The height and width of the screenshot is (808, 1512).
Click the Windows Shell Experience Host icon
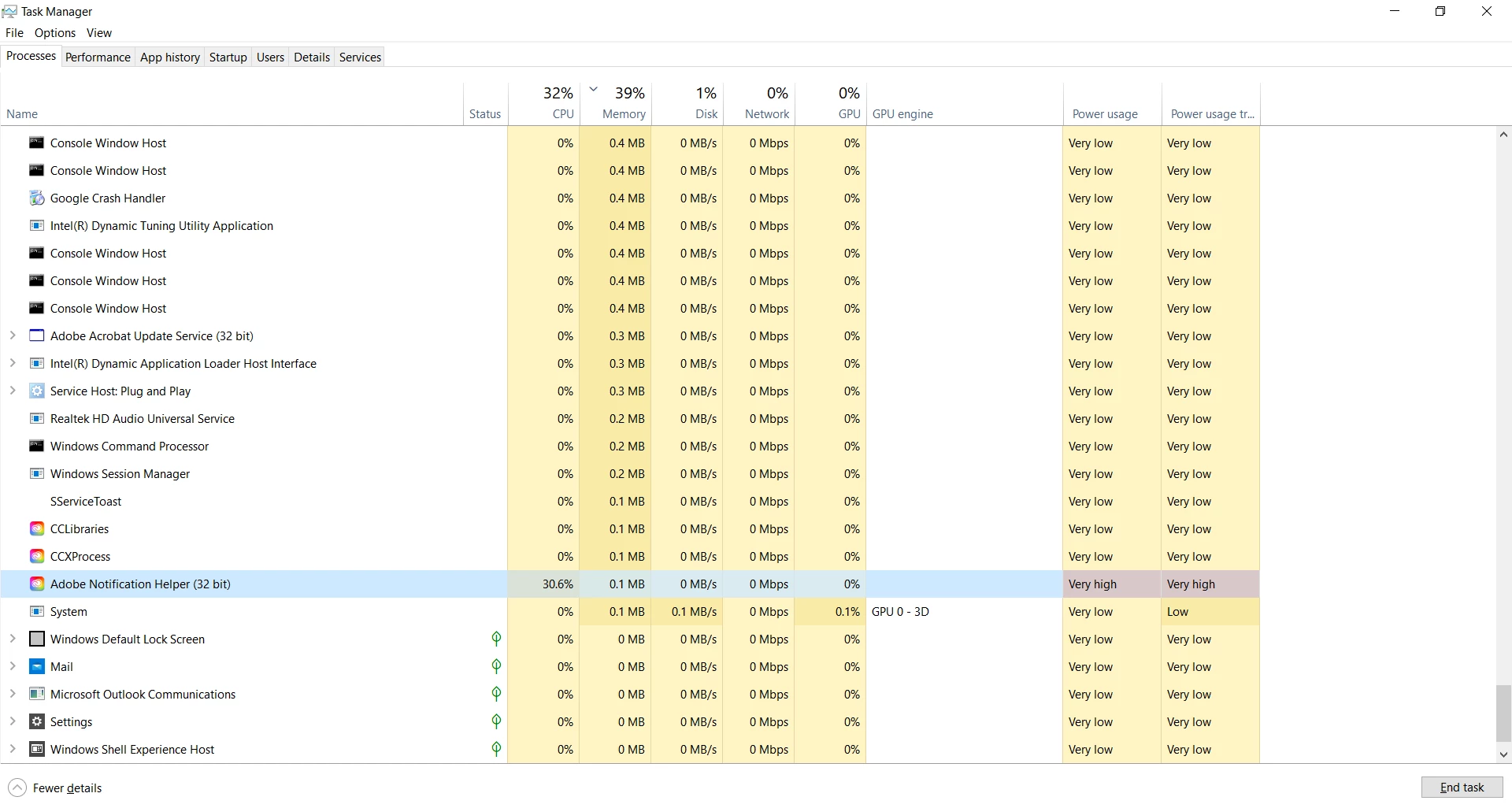[x=36, y=749]
